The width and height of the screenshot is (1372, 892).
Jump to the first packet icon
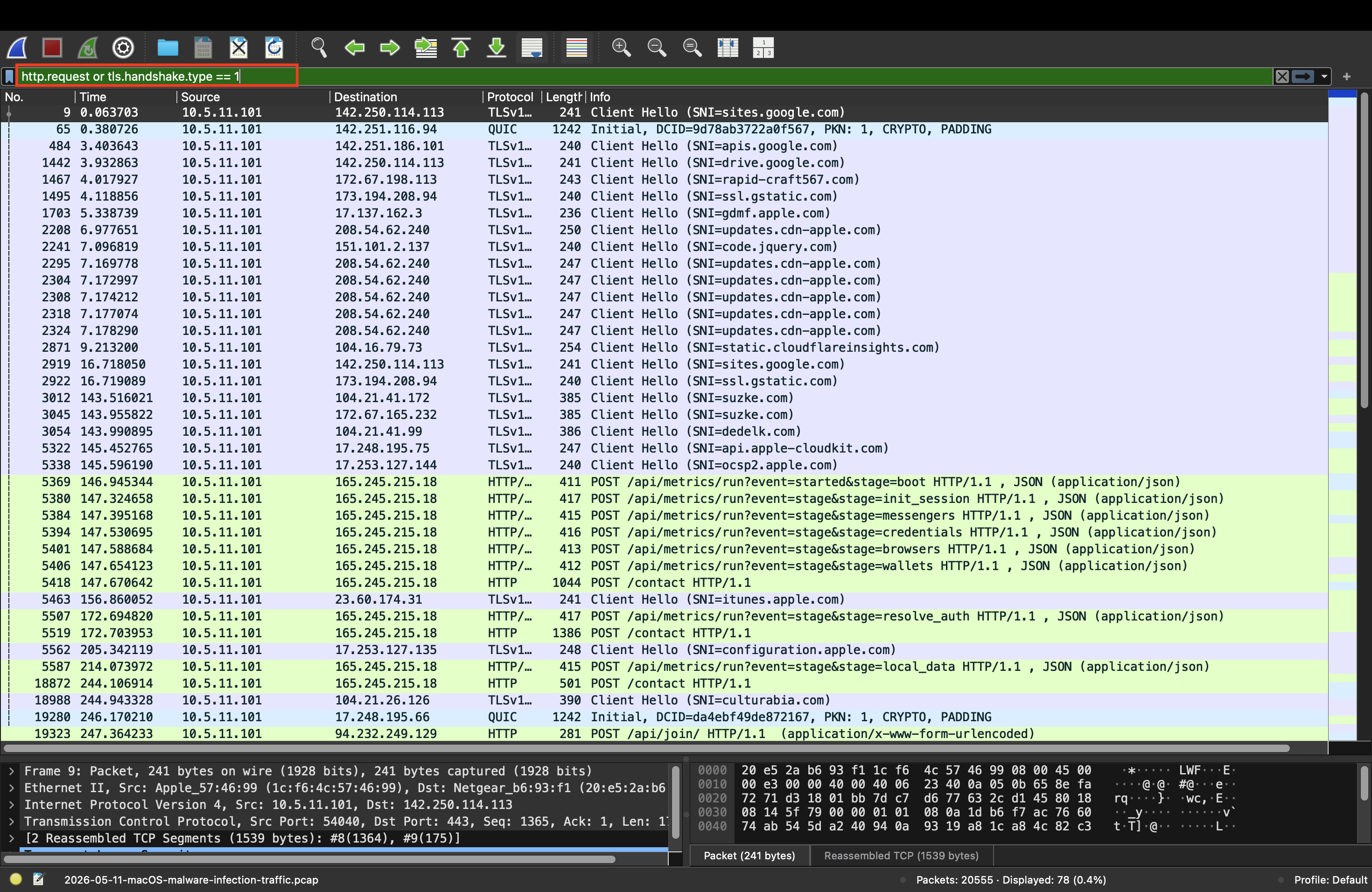tap(461, 47)
